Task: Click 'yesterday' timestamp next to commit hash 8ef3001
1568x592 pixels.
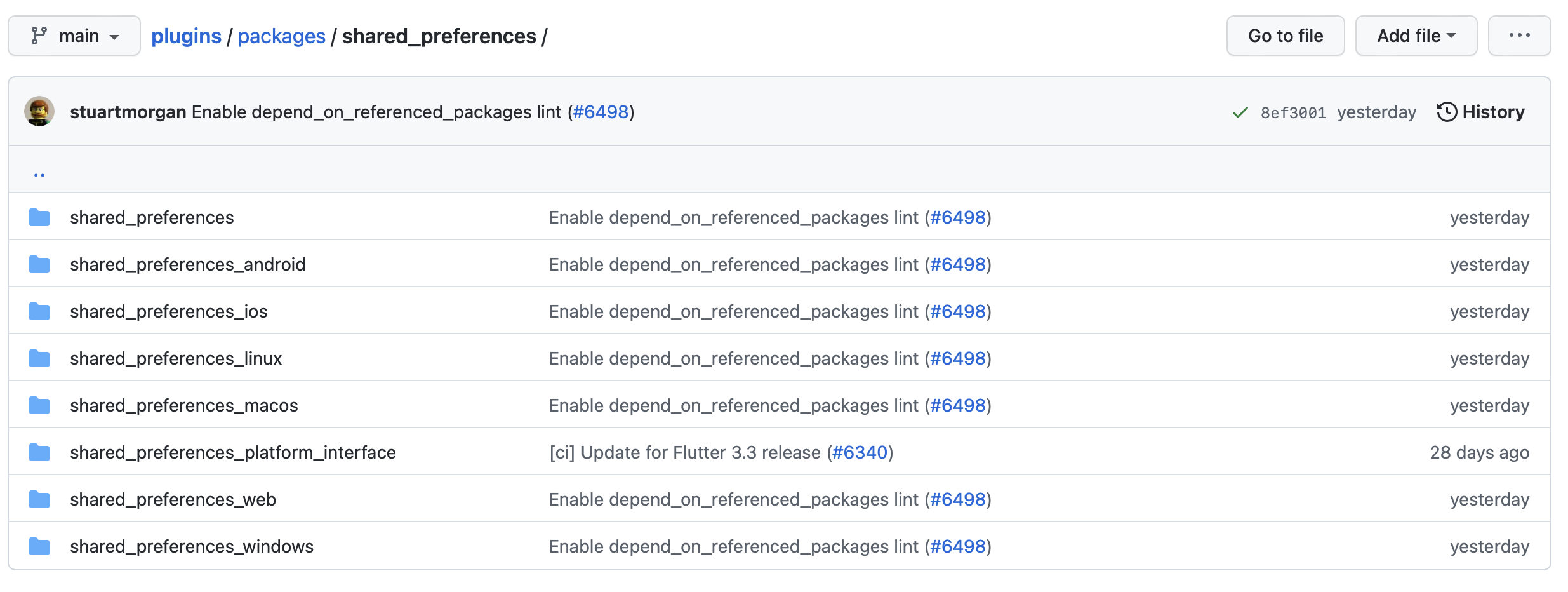Action: click(1376, 112)
